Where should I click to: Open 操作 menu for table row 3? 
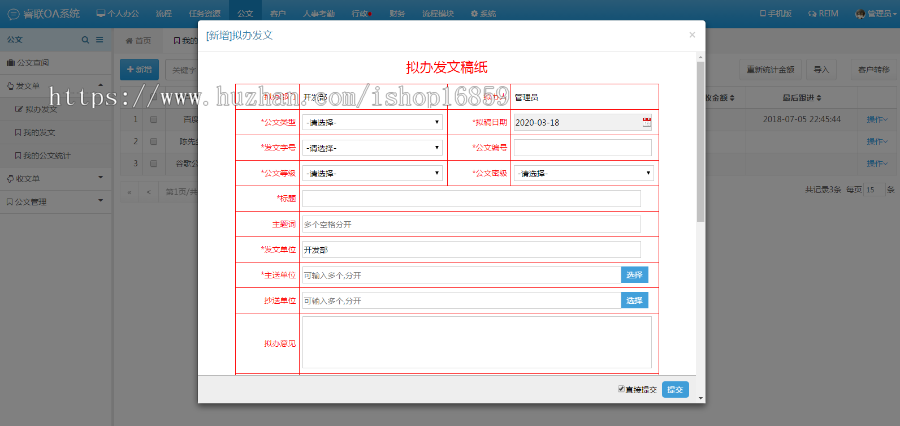(x=877, y=164)
